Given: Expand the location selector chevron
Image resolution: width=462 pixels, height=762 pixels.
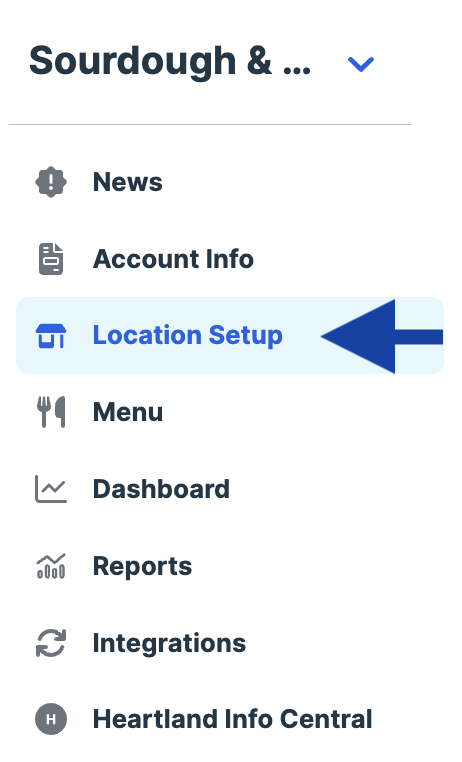Looking at the screenshot, I should coord(361,64).
